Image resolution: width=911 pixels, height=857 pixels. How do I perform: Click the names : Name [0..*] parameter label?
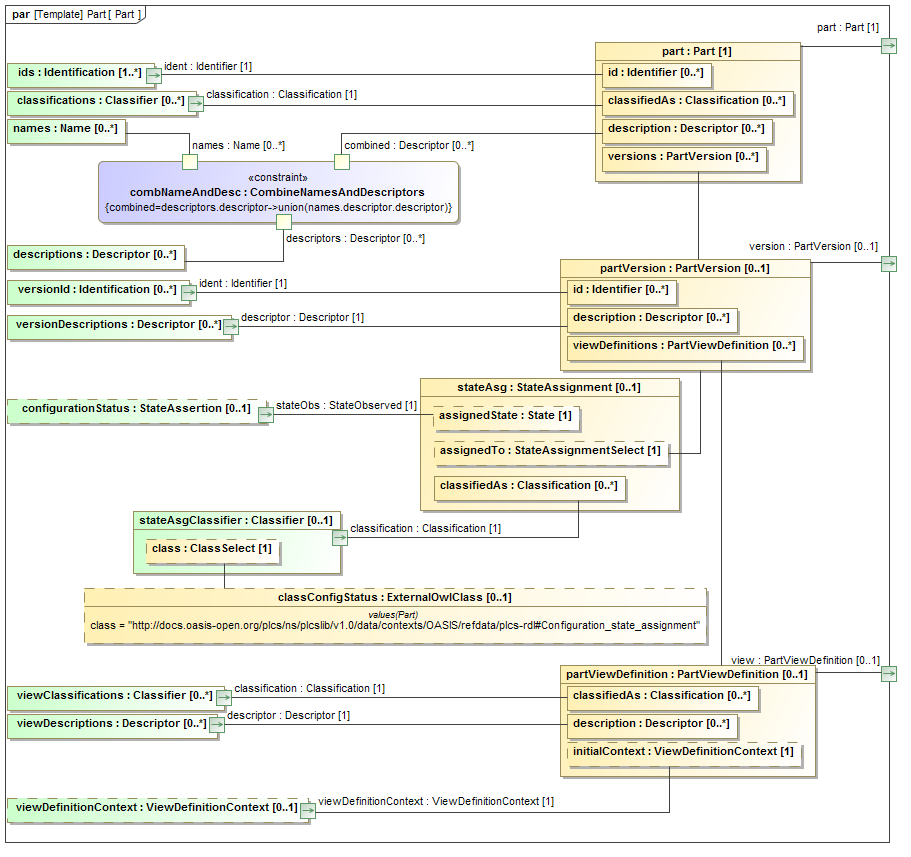click(238, 146)
